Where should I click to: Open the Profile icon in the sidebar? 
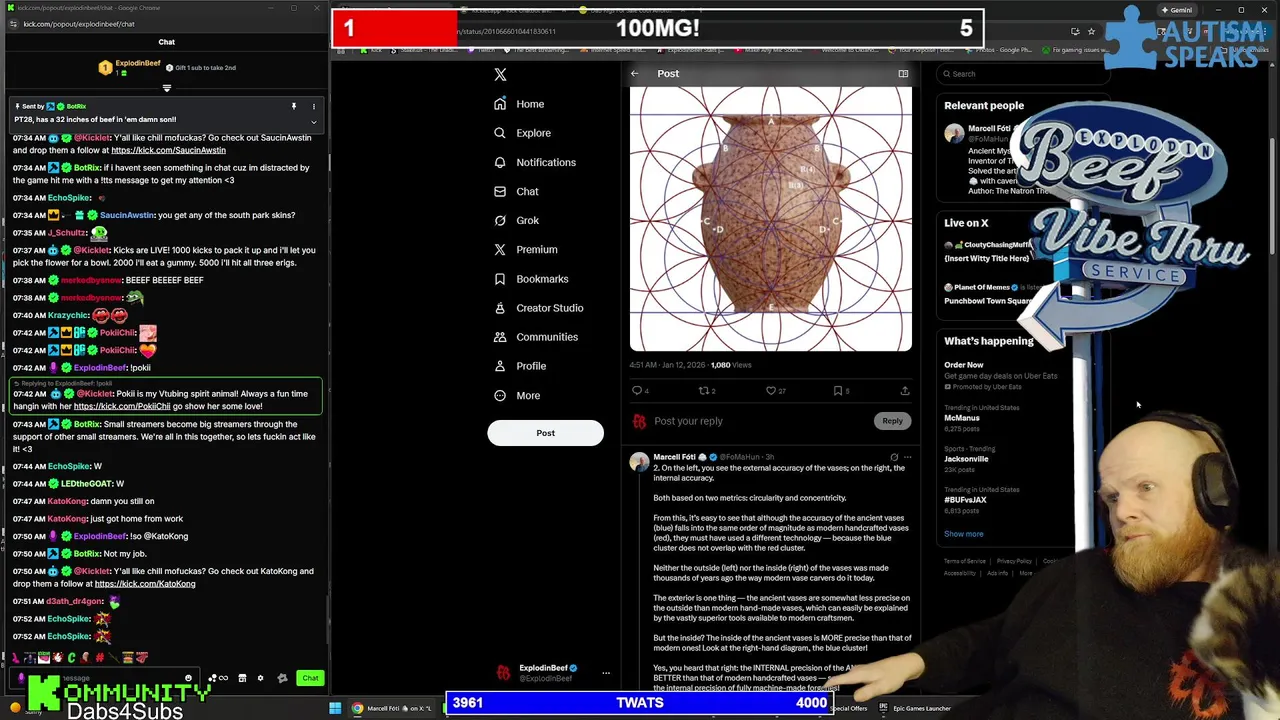pyautogui.click(x=500, y=366)
